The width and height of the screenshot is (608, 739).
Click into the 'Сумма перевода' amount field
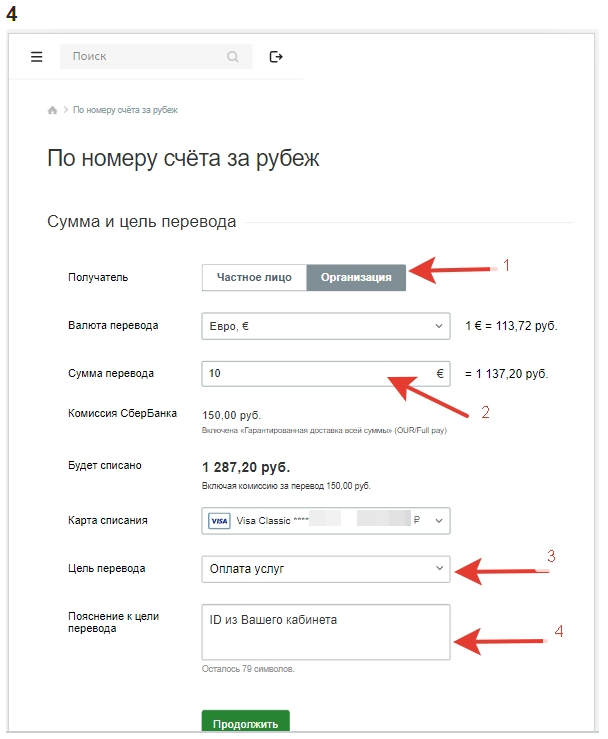click(x=315, y=374)
